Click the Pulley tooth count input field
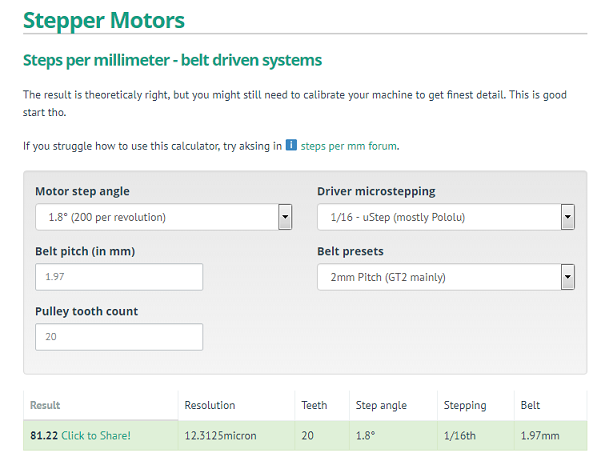Image resolution: width=609 pixels, height=465 pixels. click(119, 337)
